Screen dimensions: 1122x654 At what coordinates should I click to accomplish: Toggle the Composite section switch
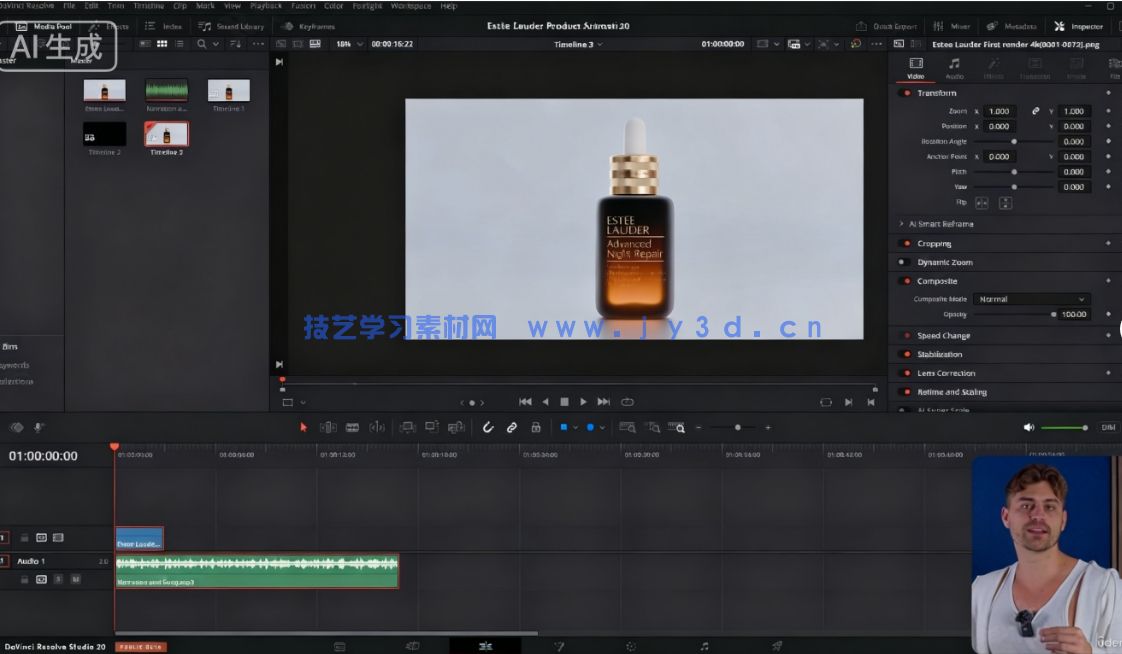pos(904,281)
